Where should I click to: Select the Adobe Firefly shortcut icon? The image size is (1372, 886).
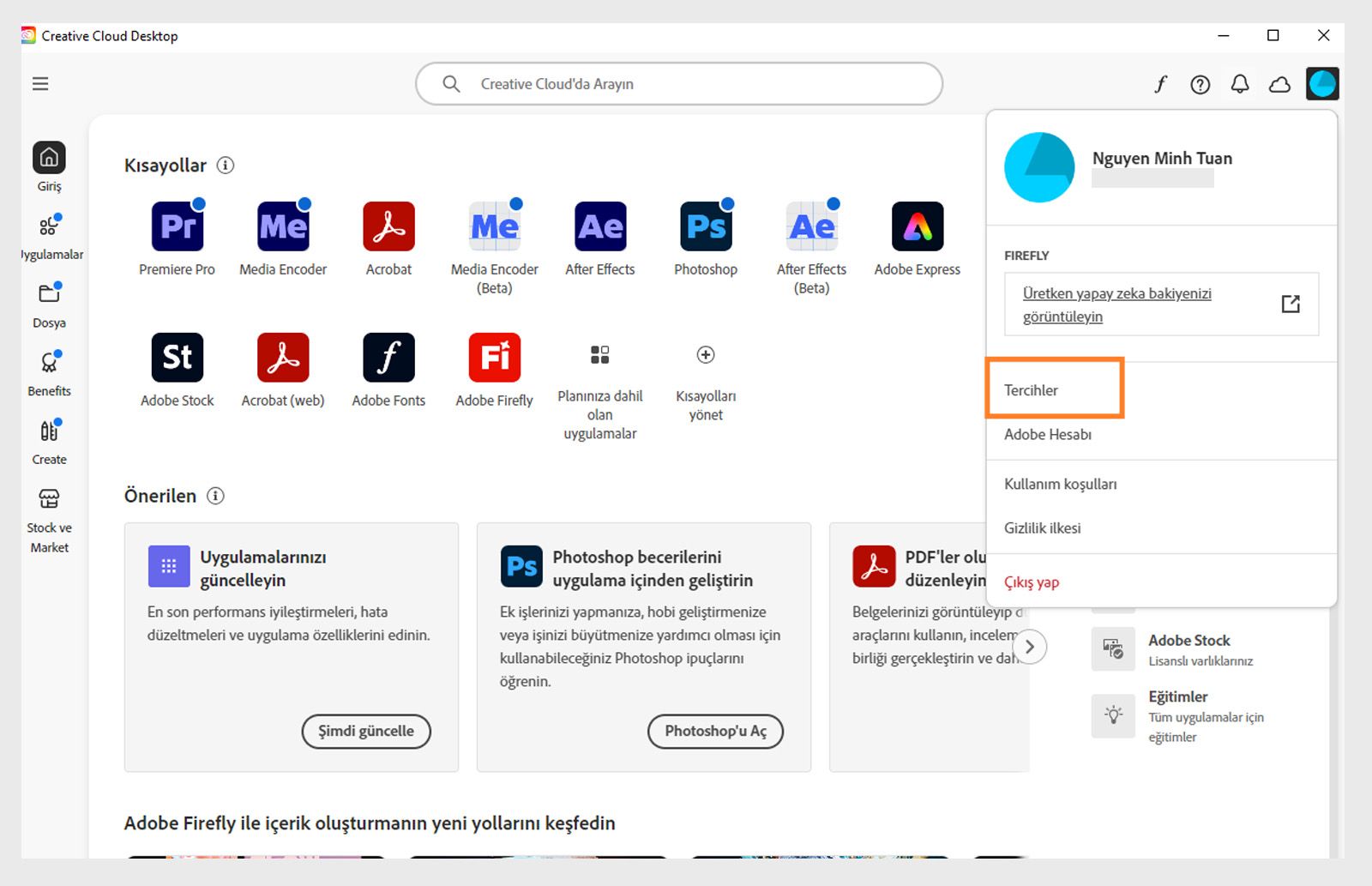point(493,357)
